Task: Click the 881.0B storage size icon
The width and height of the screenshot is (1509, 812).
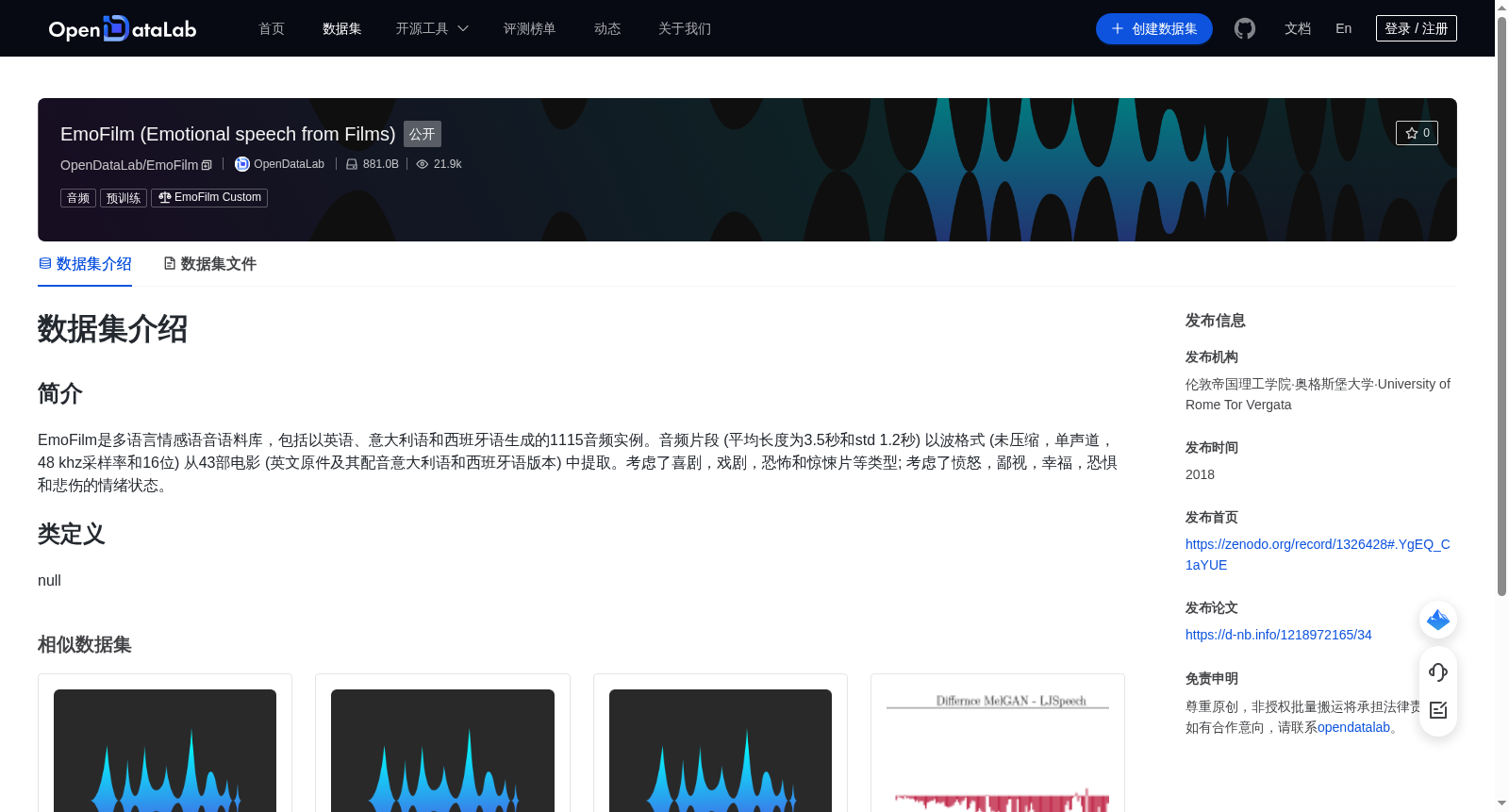Action: coord(352,164)
